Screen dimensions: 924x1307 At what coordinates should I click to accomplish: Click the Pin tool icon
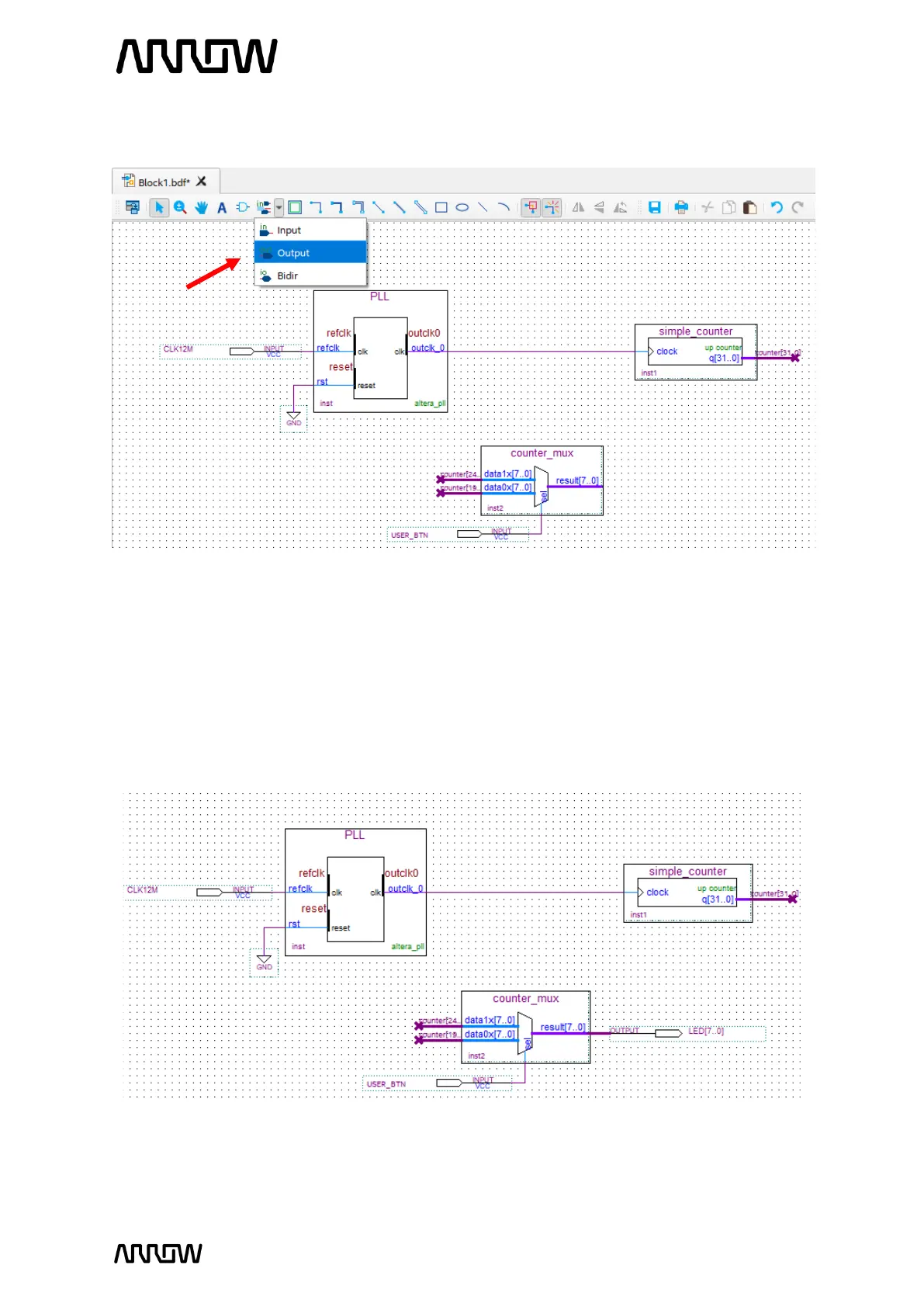point(264,207)
